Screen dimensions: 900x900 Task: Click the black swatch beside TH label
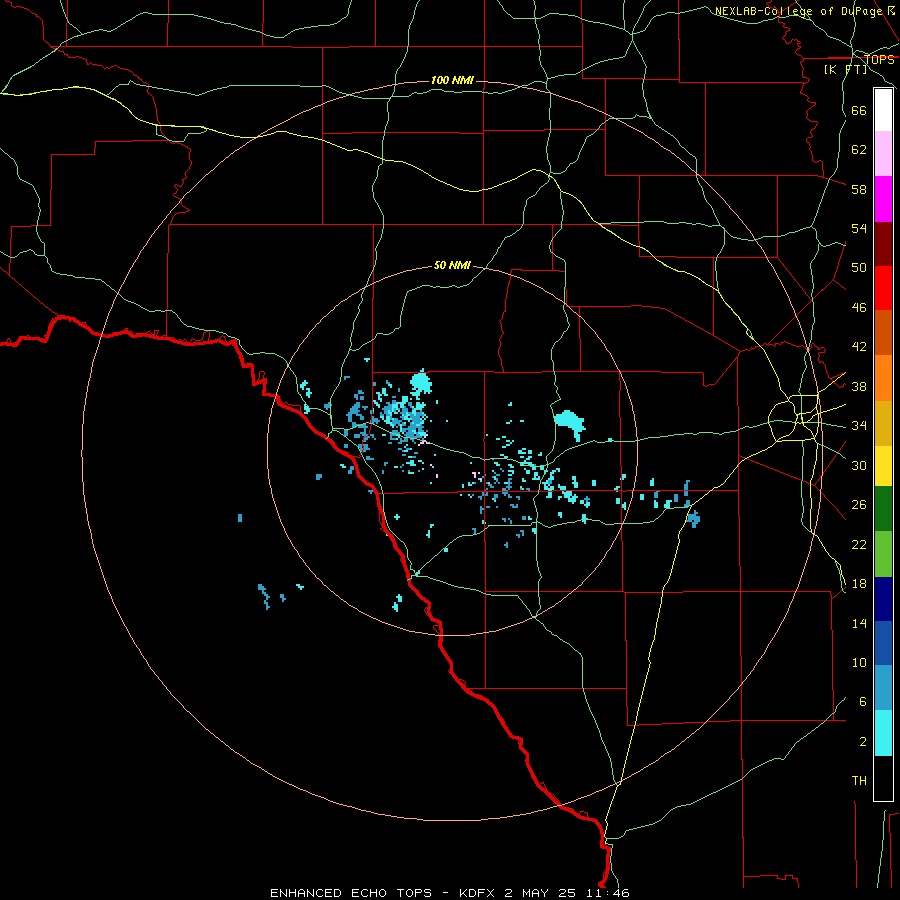[x=883, y=778]
